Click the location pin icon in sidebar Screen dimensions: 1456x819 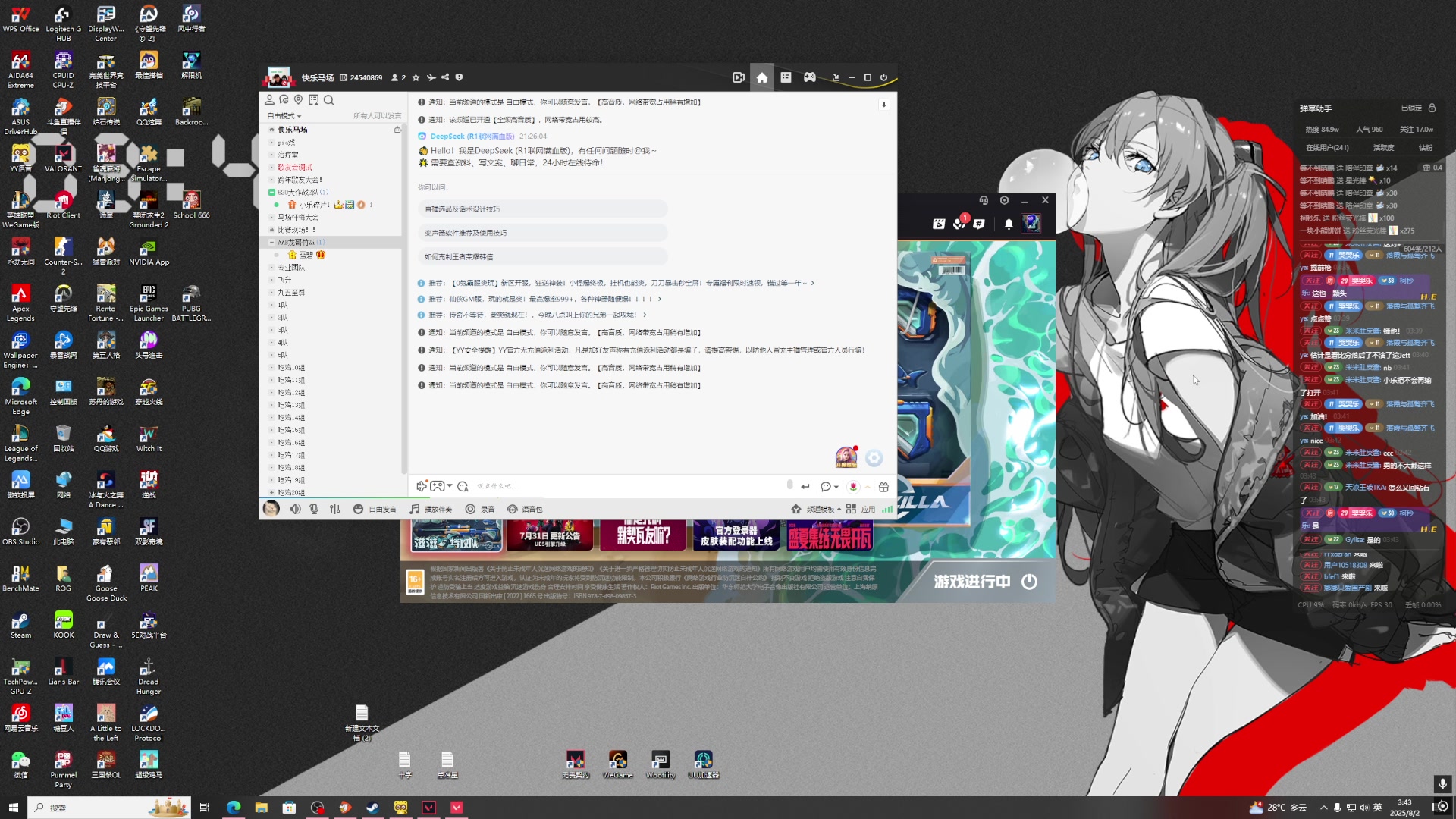299,99
